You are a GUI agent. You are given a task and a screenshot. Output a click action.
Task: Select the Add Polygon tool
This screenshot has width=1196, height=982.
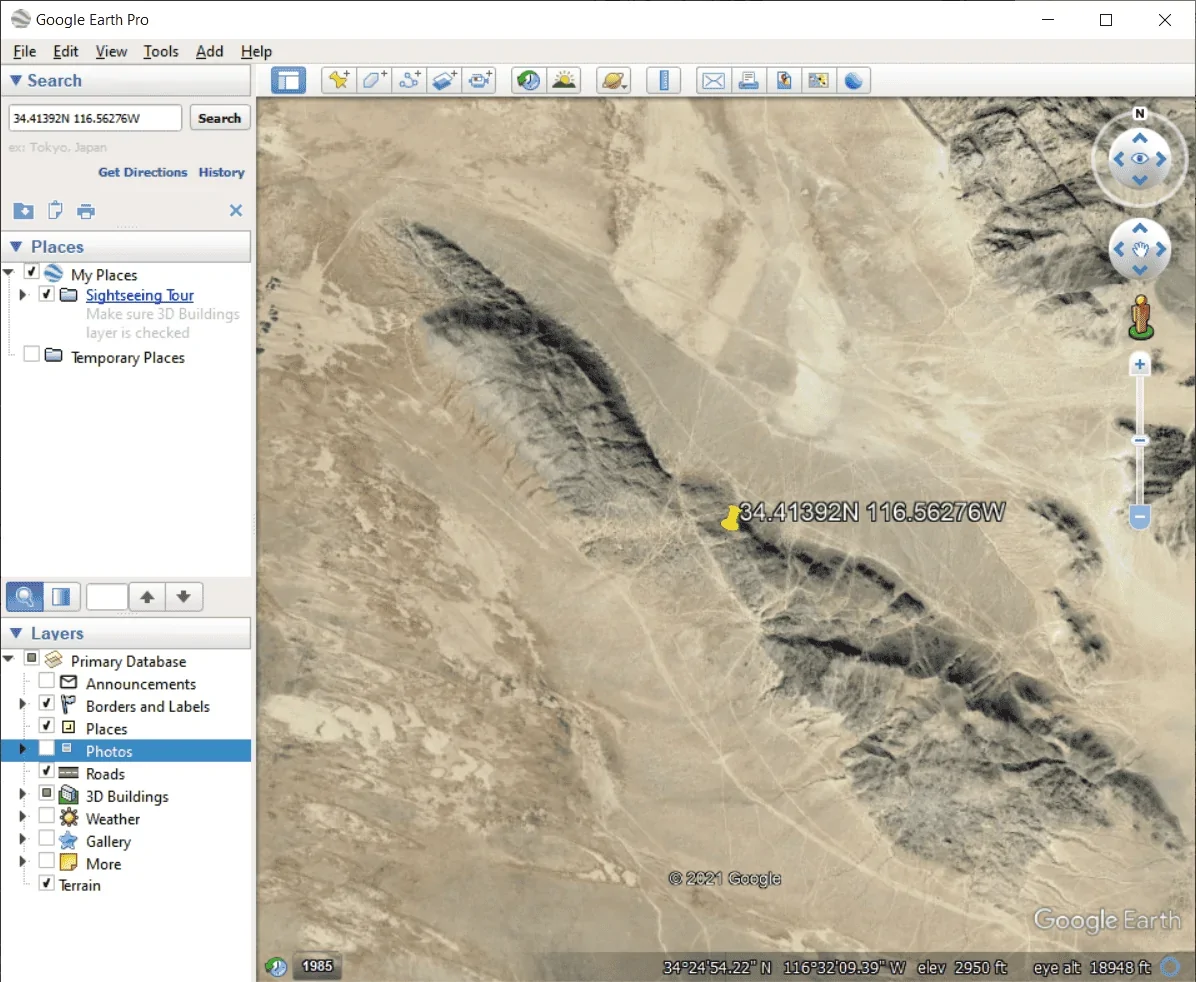click(374, 81)
